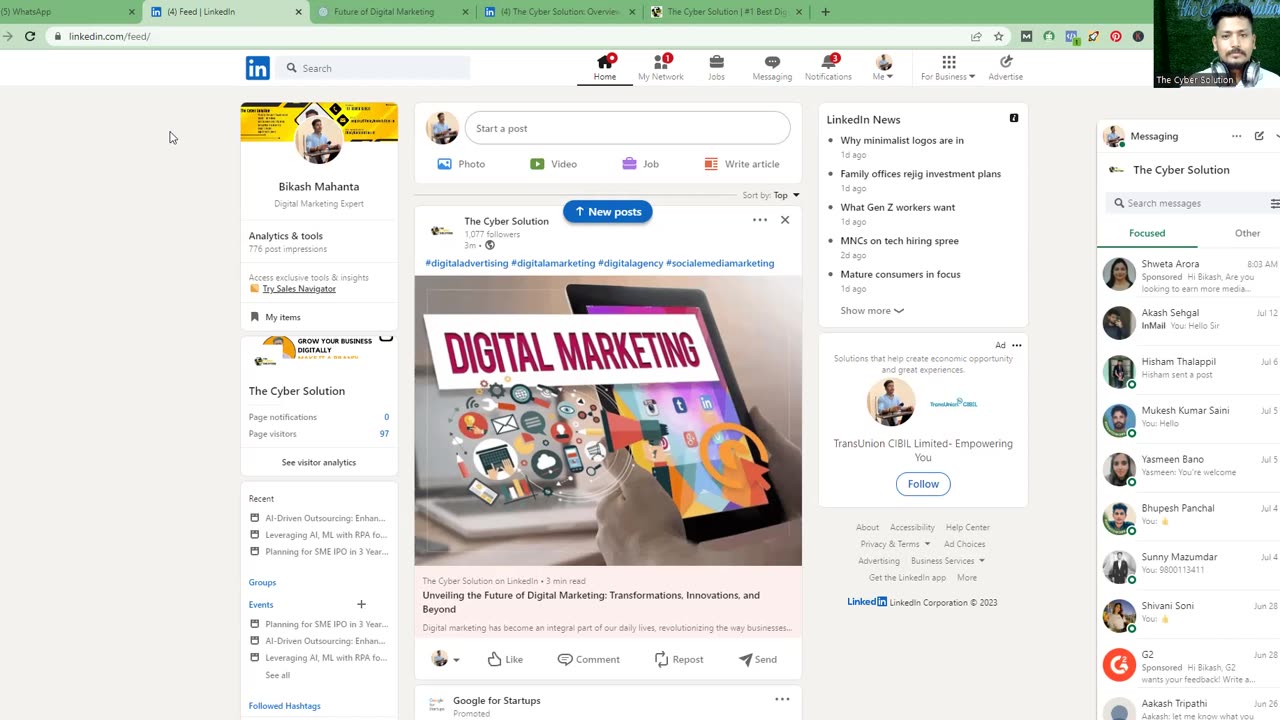
Task: Open the LinkedIn logo home link
Action: 258,68
